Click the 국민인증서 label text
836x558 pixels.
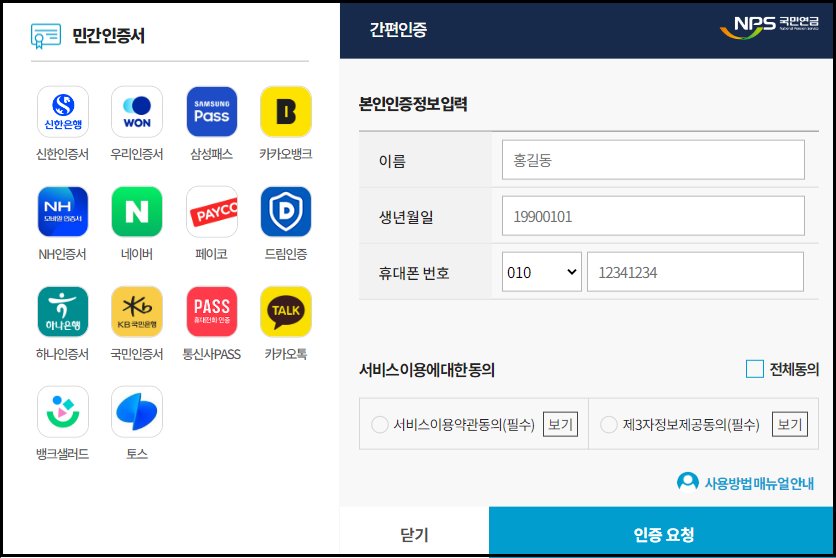tap(137, 354)
